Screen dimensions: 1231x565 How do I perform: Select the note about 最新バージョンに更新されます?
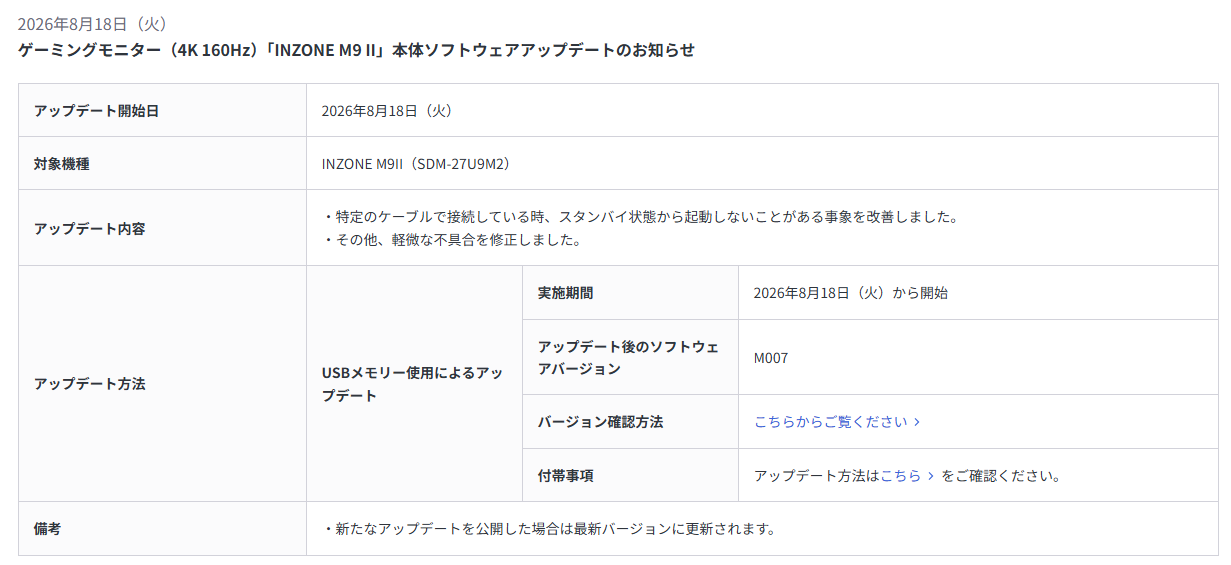549,528
